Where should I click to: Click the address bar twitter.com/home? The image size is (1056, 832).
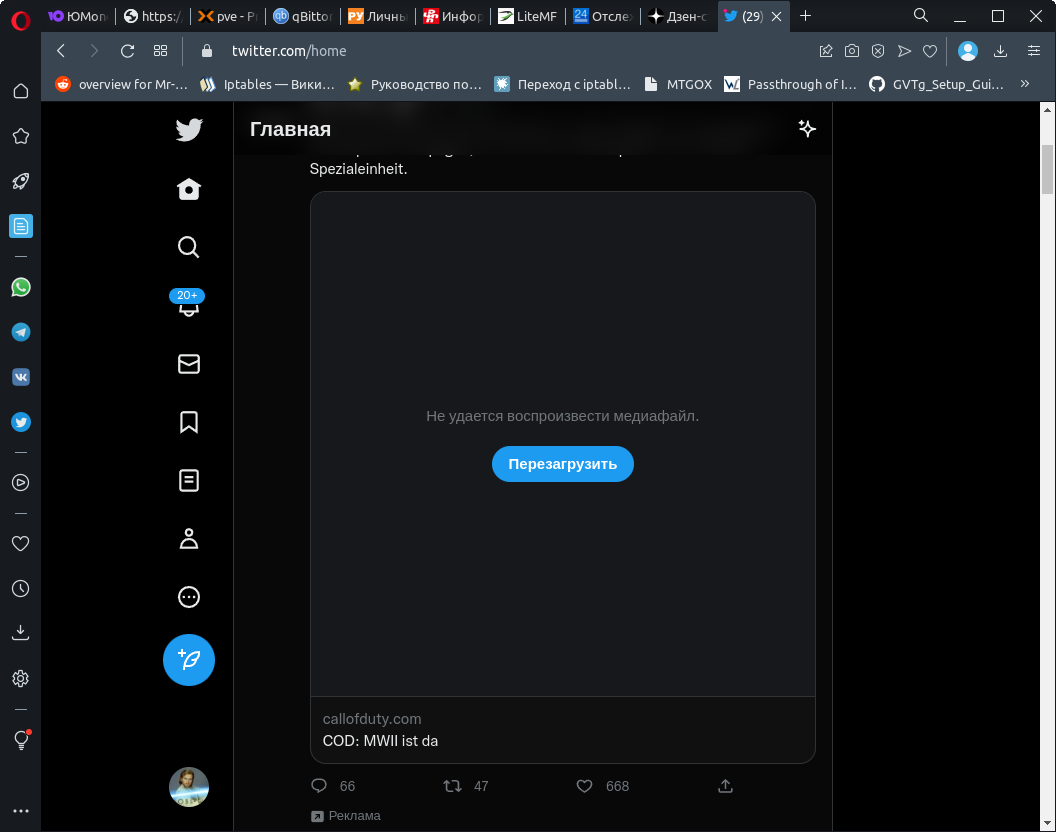click(x=289, y=51)
